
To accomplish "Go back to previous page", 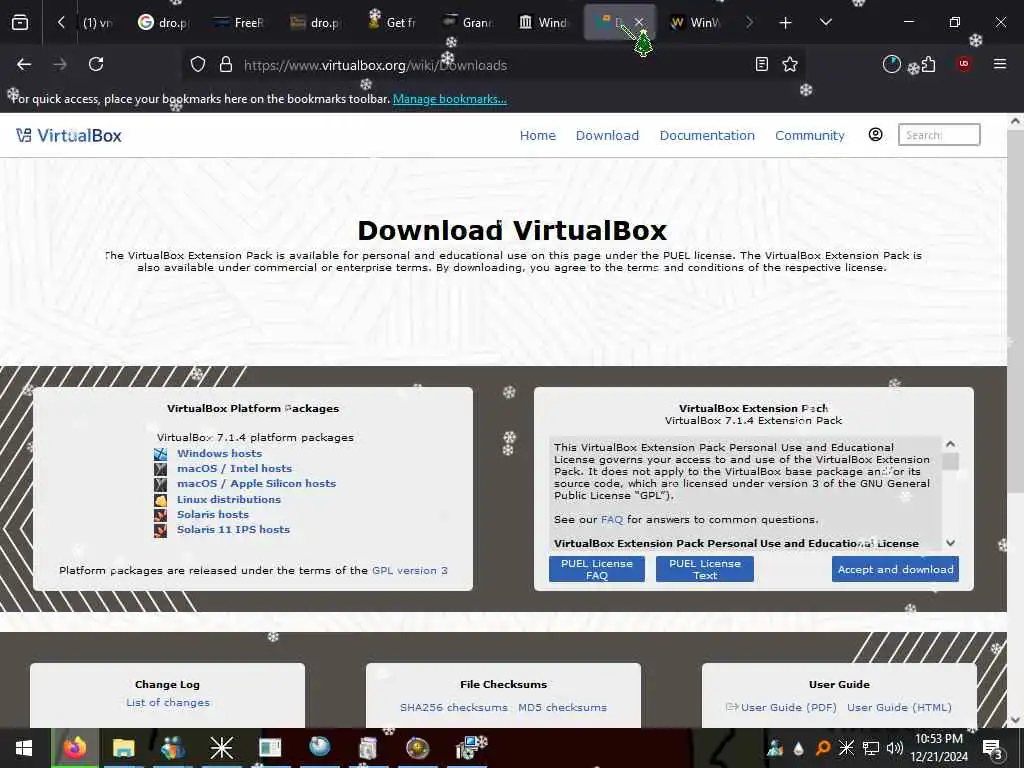I will (24, 64).
